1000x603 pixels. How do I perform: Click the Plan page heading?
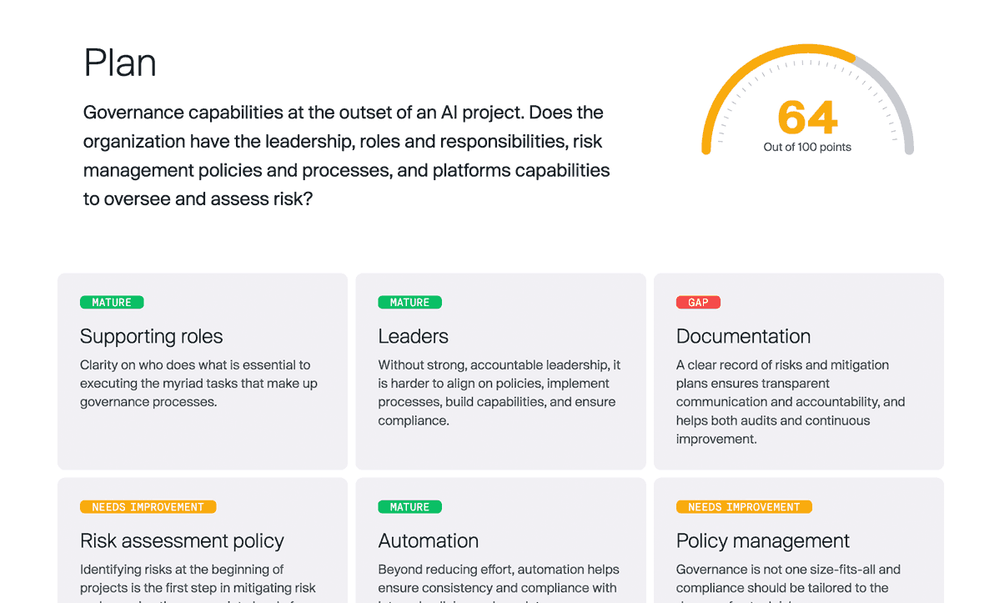point(119,62)
